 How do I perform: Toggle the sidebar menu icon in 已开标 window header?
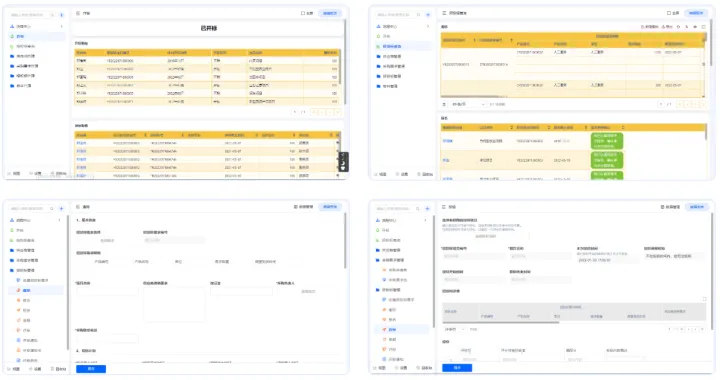[78, 13]
